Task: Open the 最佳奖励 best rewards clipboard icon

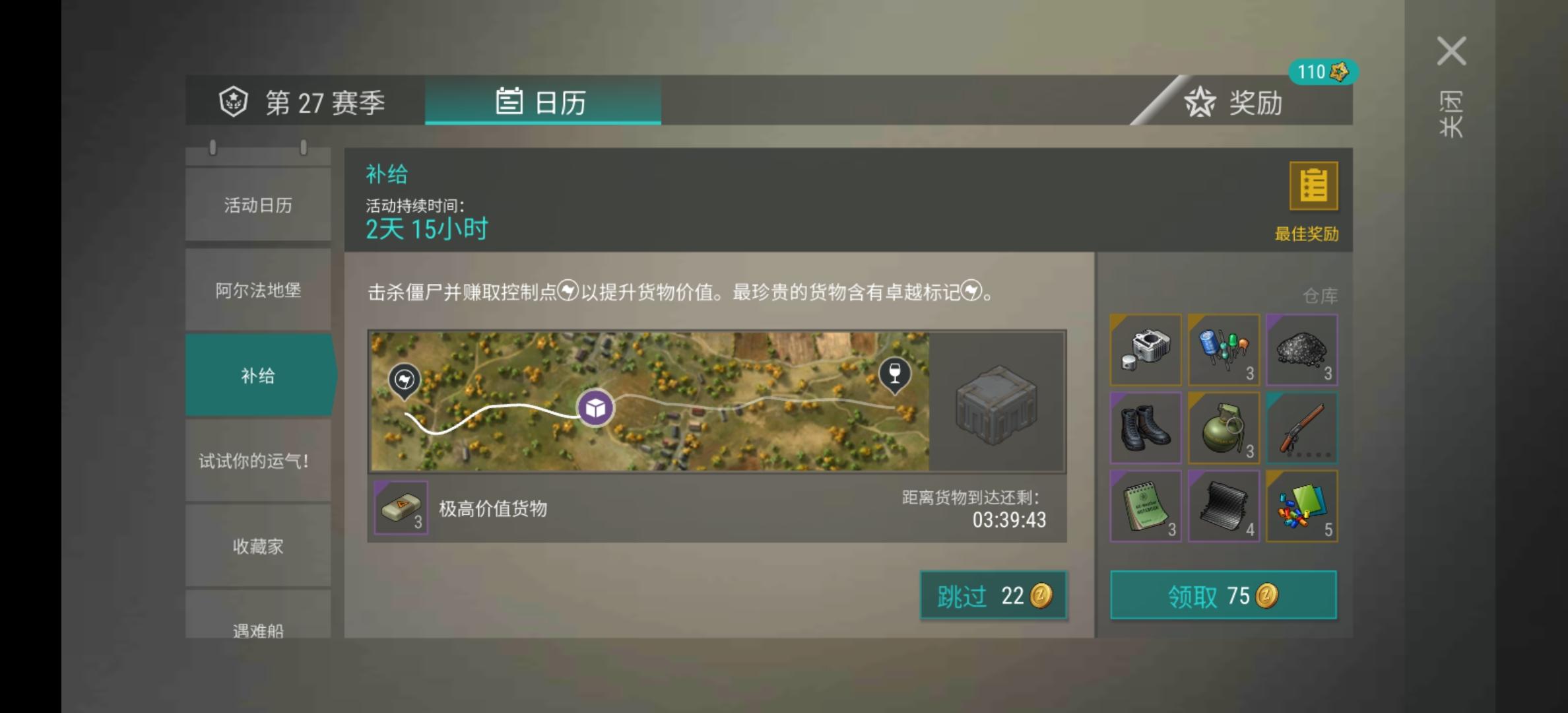Action: (1313, 186)
